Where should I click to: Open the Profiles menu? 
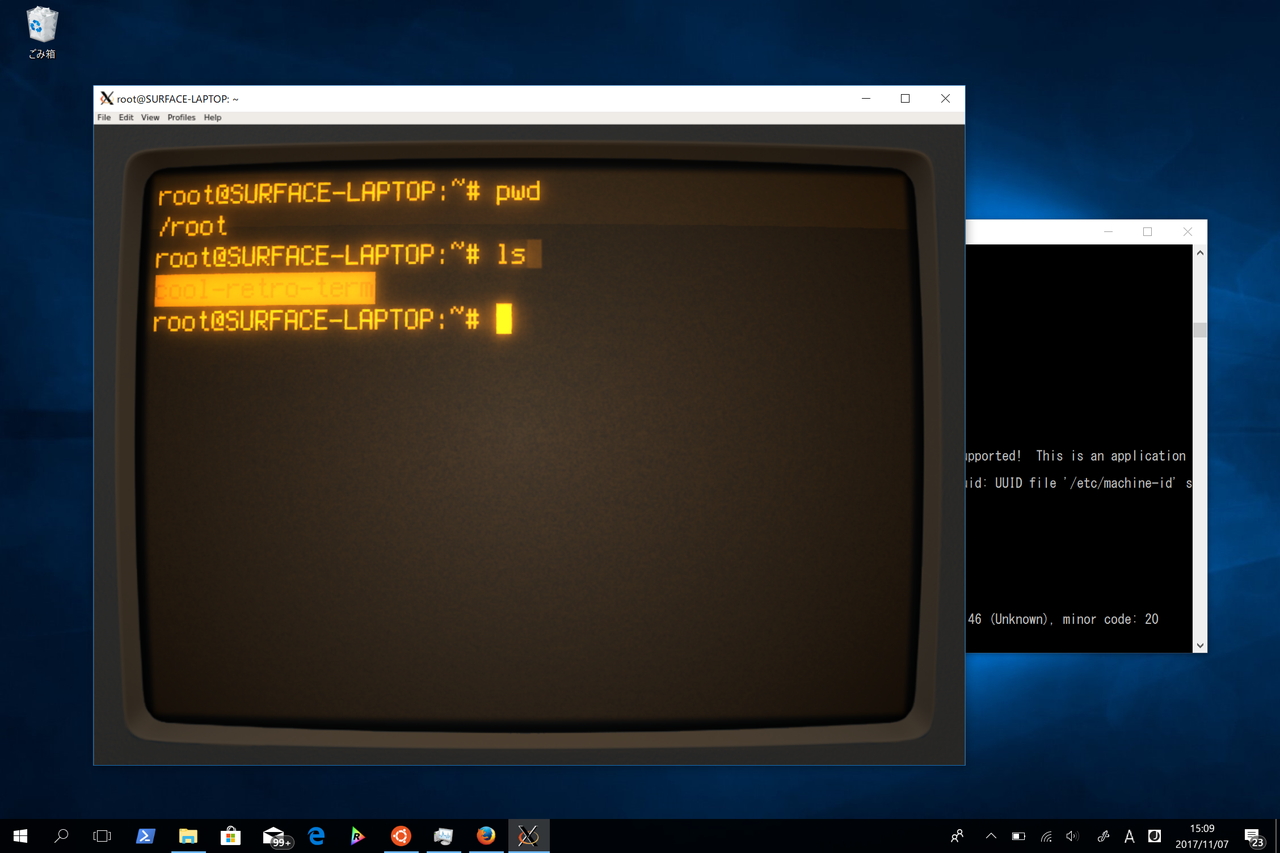click(181, 117)
